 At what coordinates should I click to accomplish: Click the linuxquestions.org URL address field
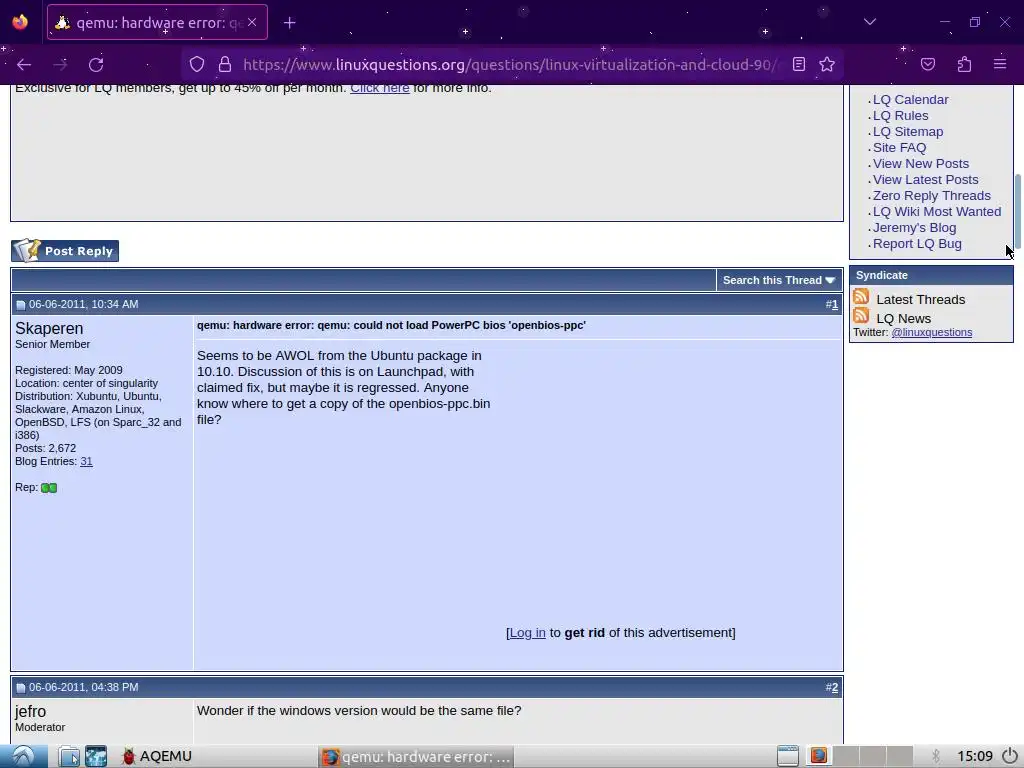tap(510, 64)
